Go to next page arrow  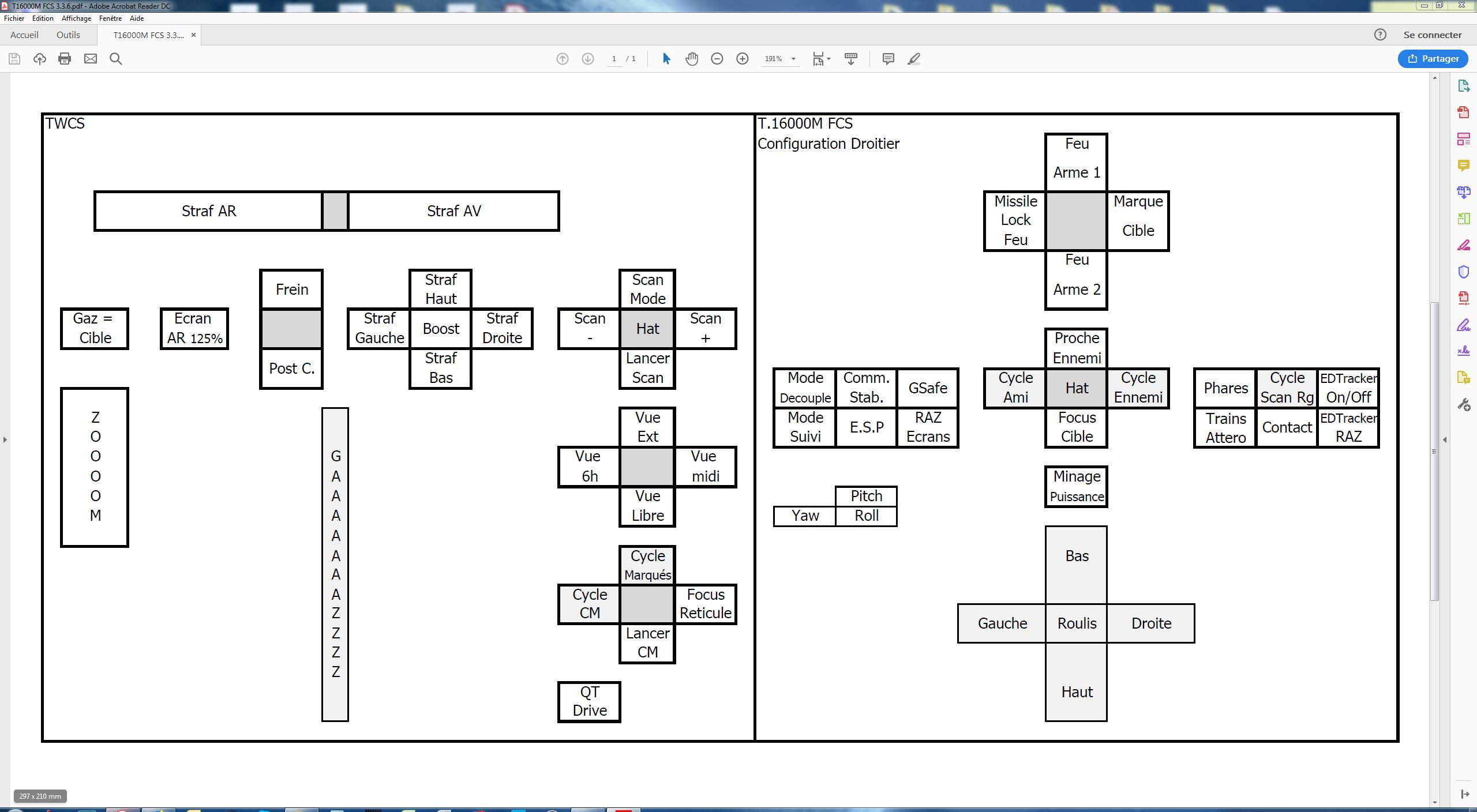[x=588, y=58]
